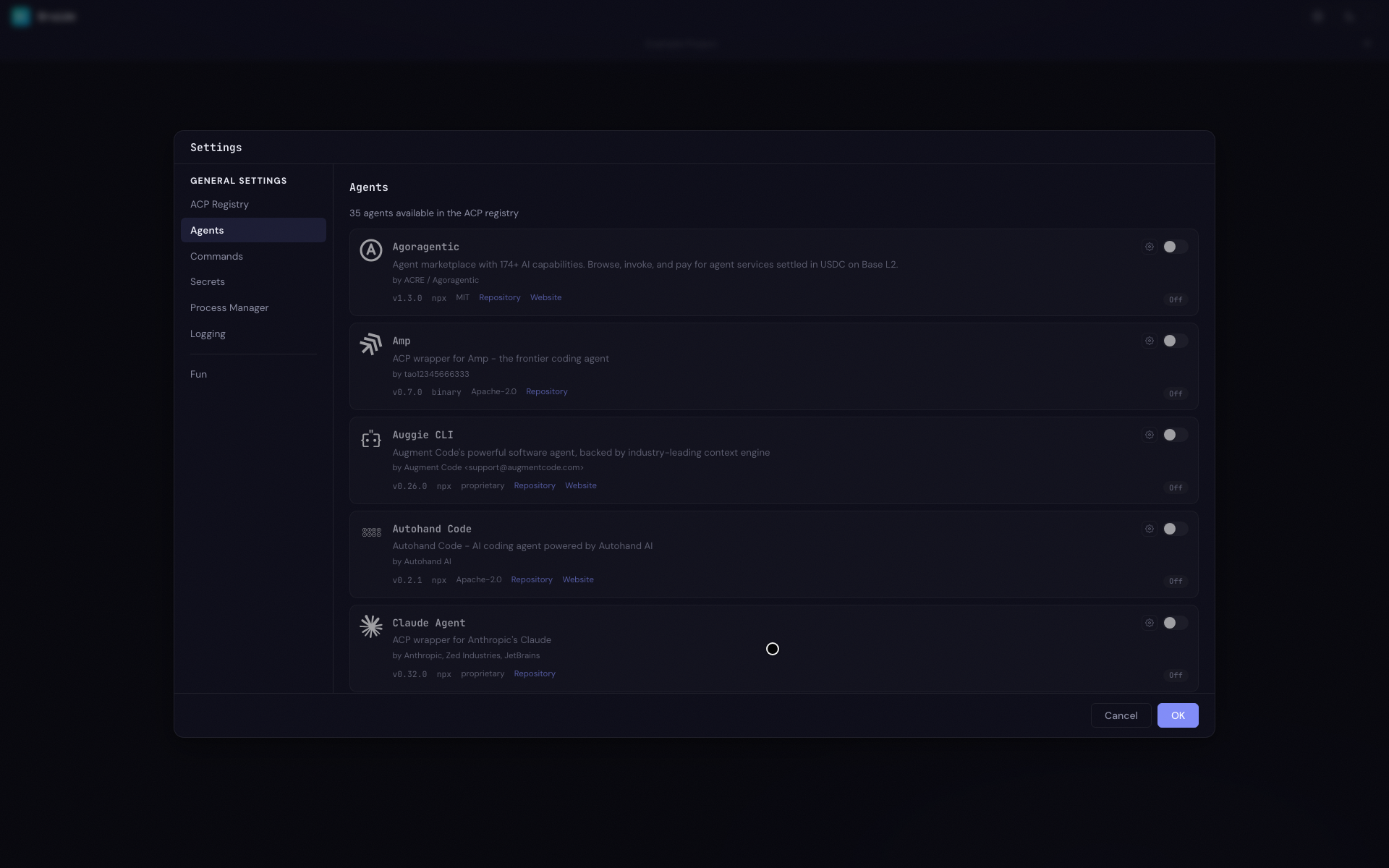
Task: Click the Off status badge for Auggie CLI
Action: click(1176, 488)
